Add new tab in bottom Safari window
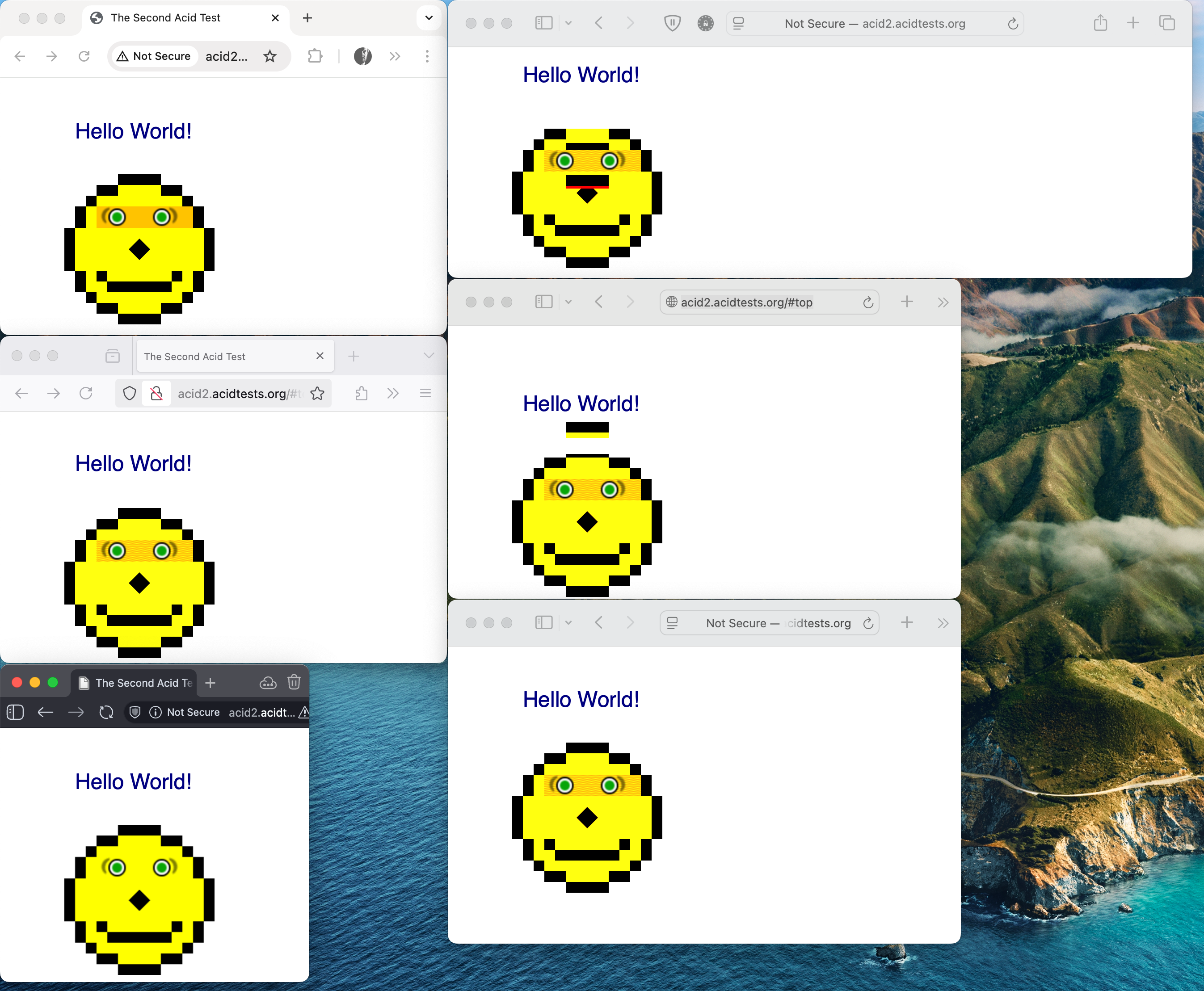Viewport: 1204px width, 991px height. (907, 622)
